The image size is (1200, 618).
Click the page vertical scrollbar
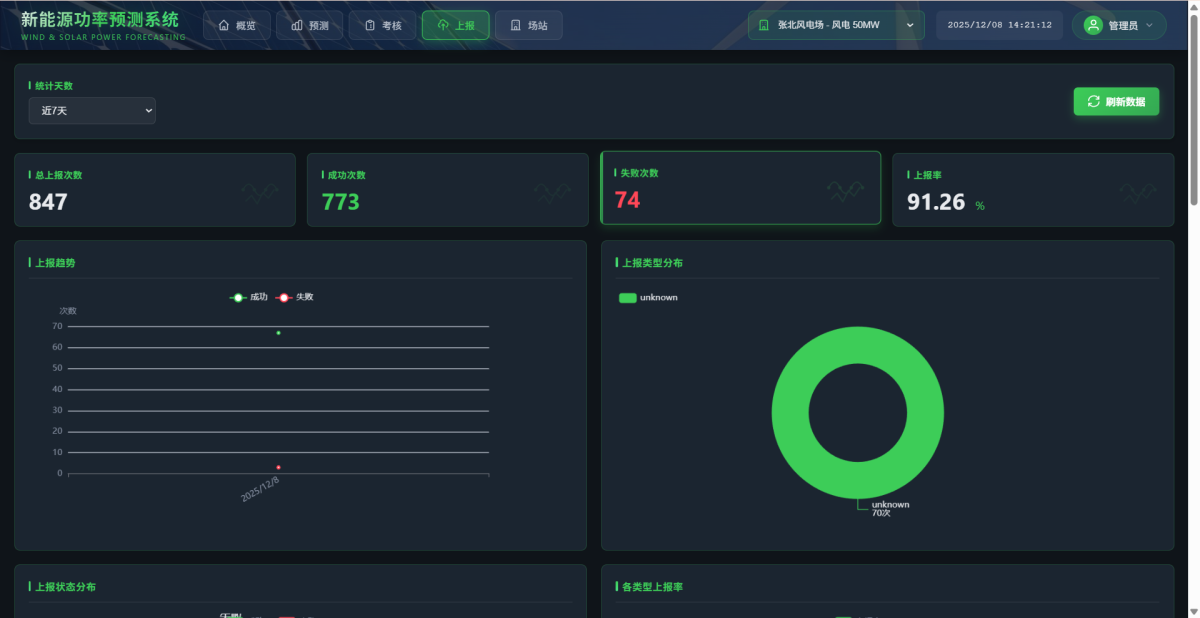[1193, 100]
